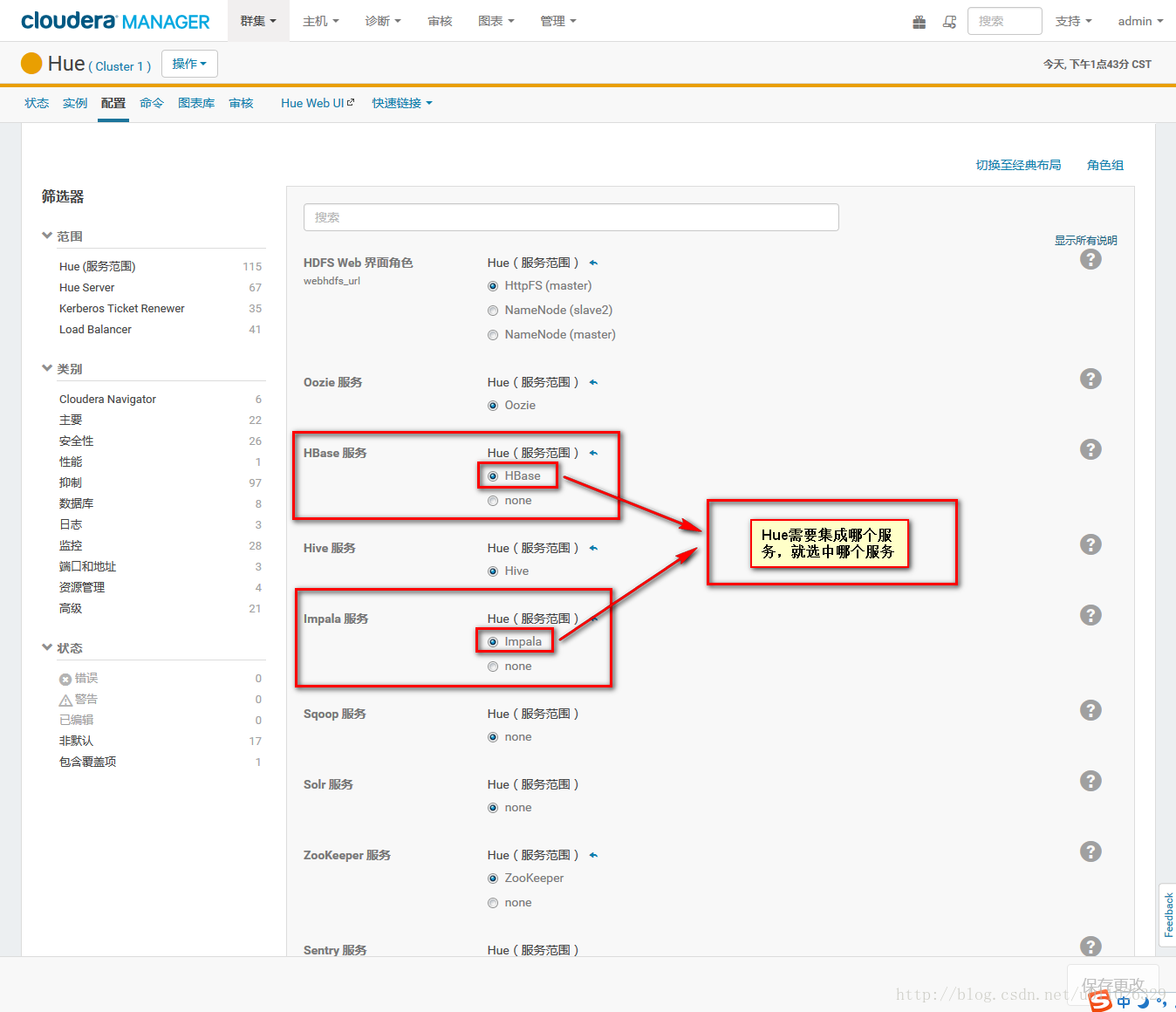Reset HDFS Web 界面角色 to default arrow
1176x1012 pixels.
pos(593,263)
